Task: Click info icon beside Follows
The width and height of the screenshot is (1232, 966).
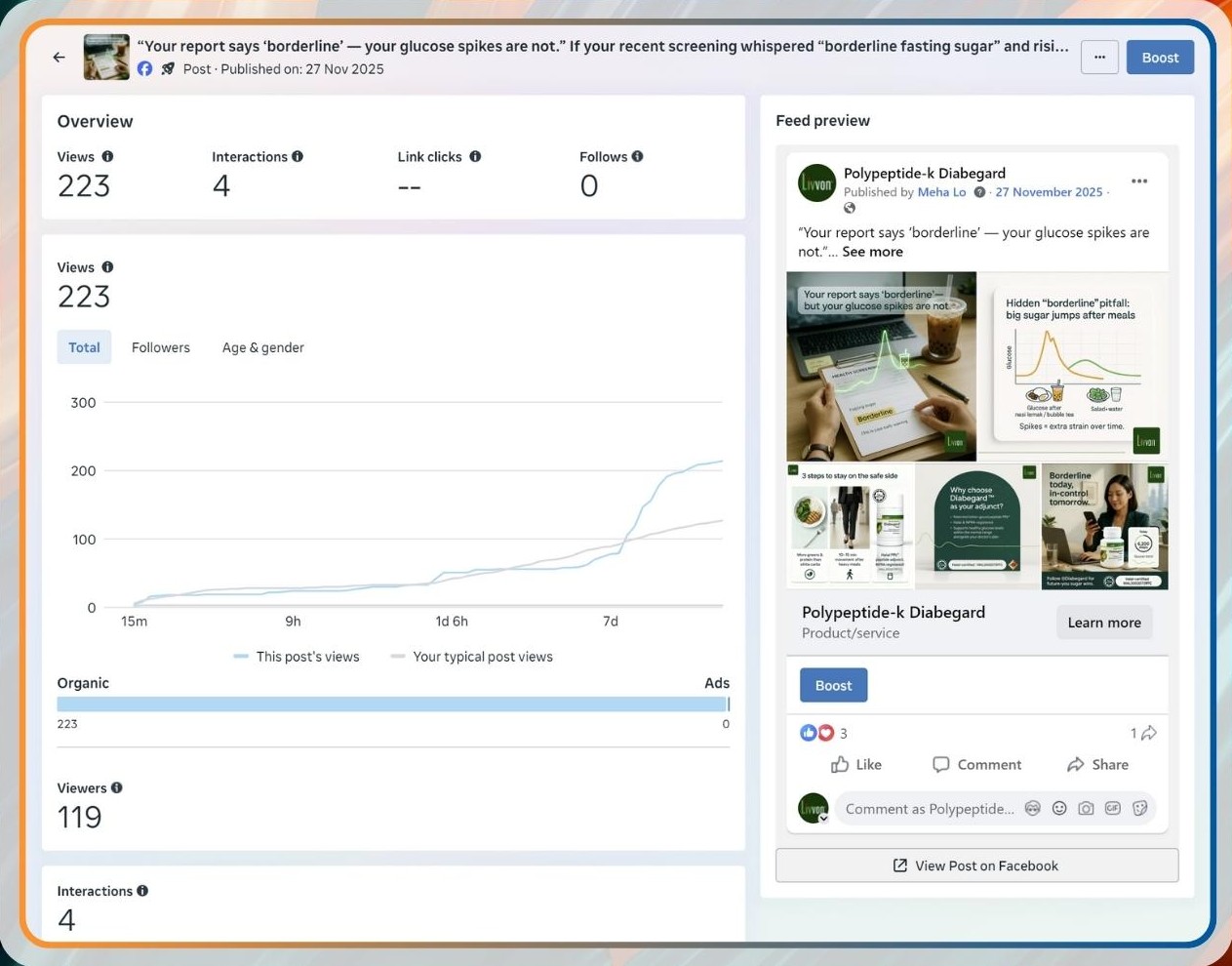Action: point(637,156)
